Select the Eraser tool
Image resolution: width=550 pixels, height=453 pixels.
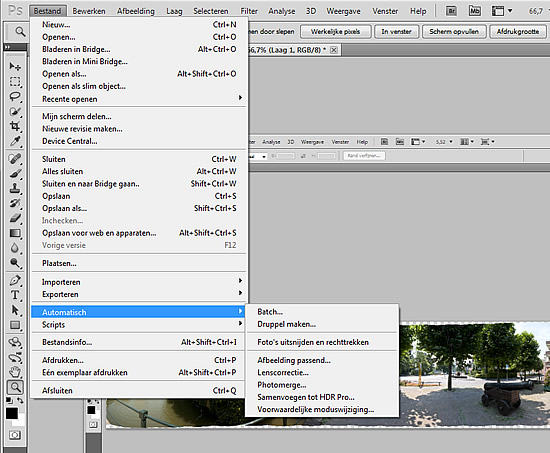tap(15, 219)
